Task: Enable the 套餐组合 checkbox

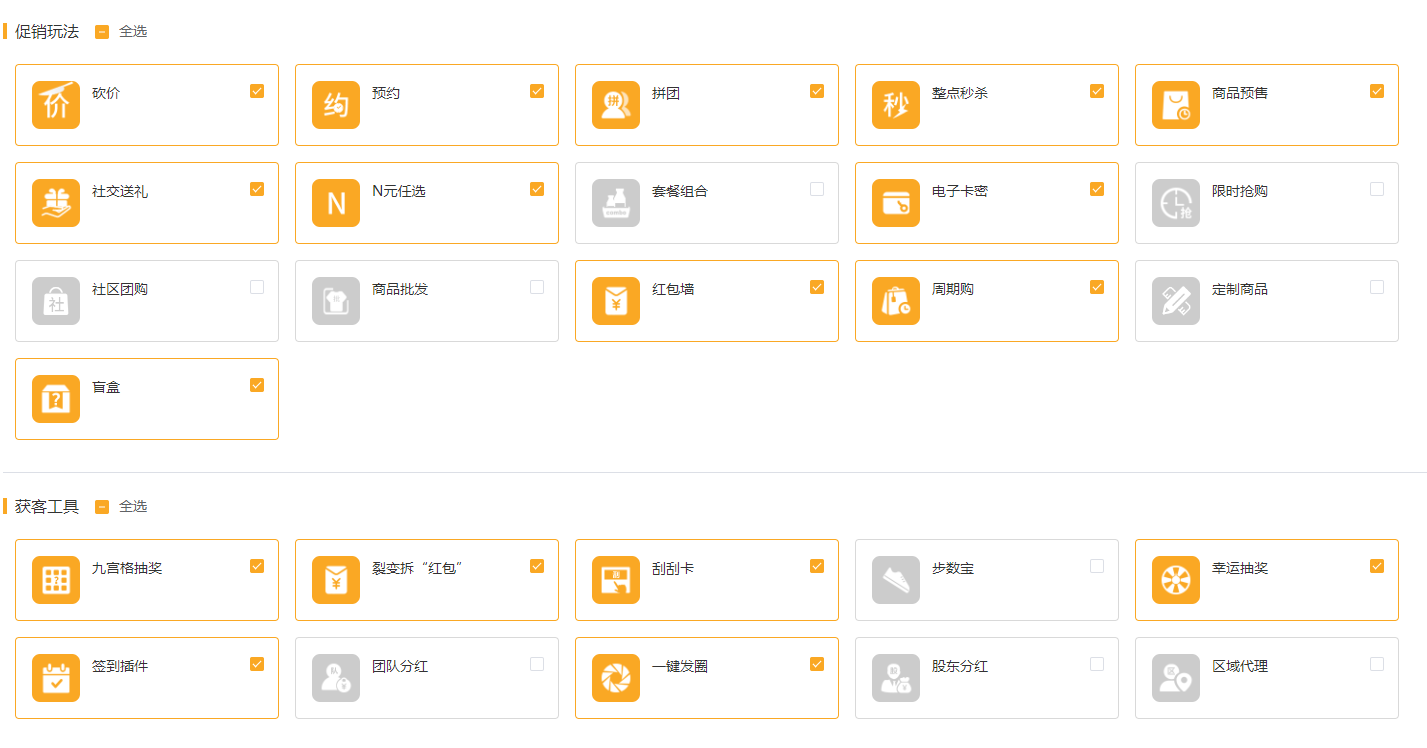Action: [817, 189]
